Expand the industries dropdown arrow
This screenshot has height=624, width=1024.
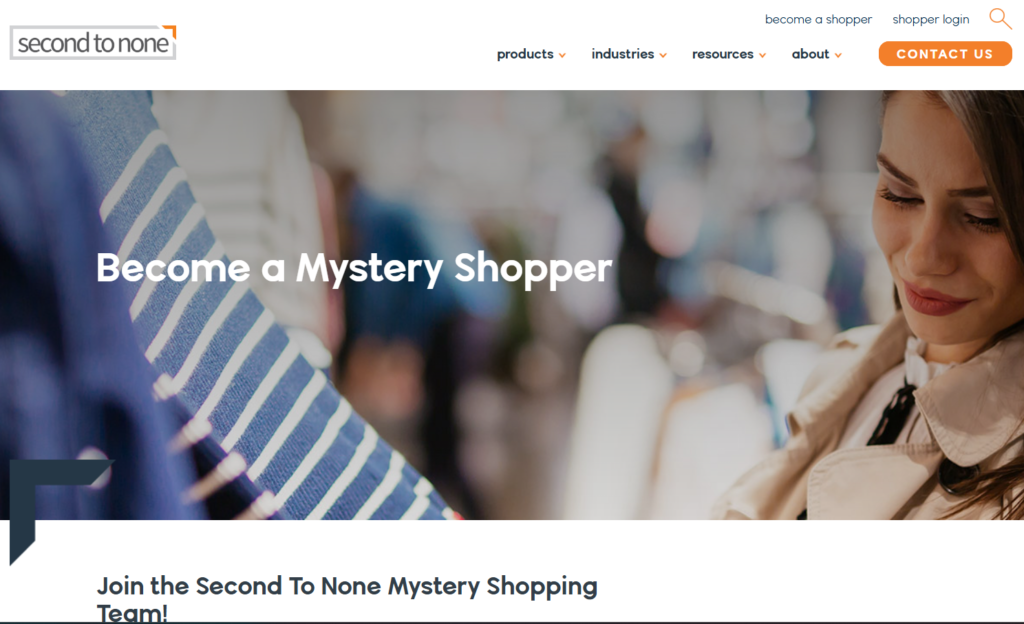663,55
